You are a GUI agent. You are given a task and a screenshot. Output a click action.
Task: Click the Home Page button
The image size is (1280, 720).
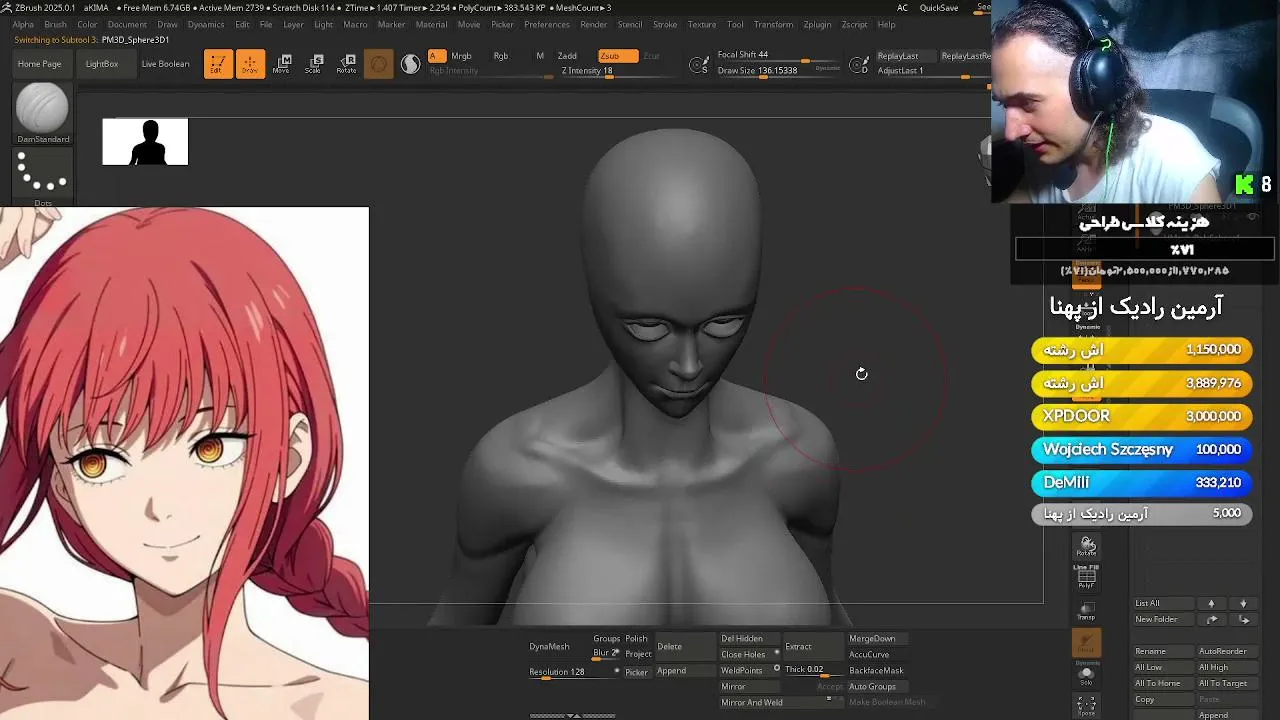tap(39, 64)
